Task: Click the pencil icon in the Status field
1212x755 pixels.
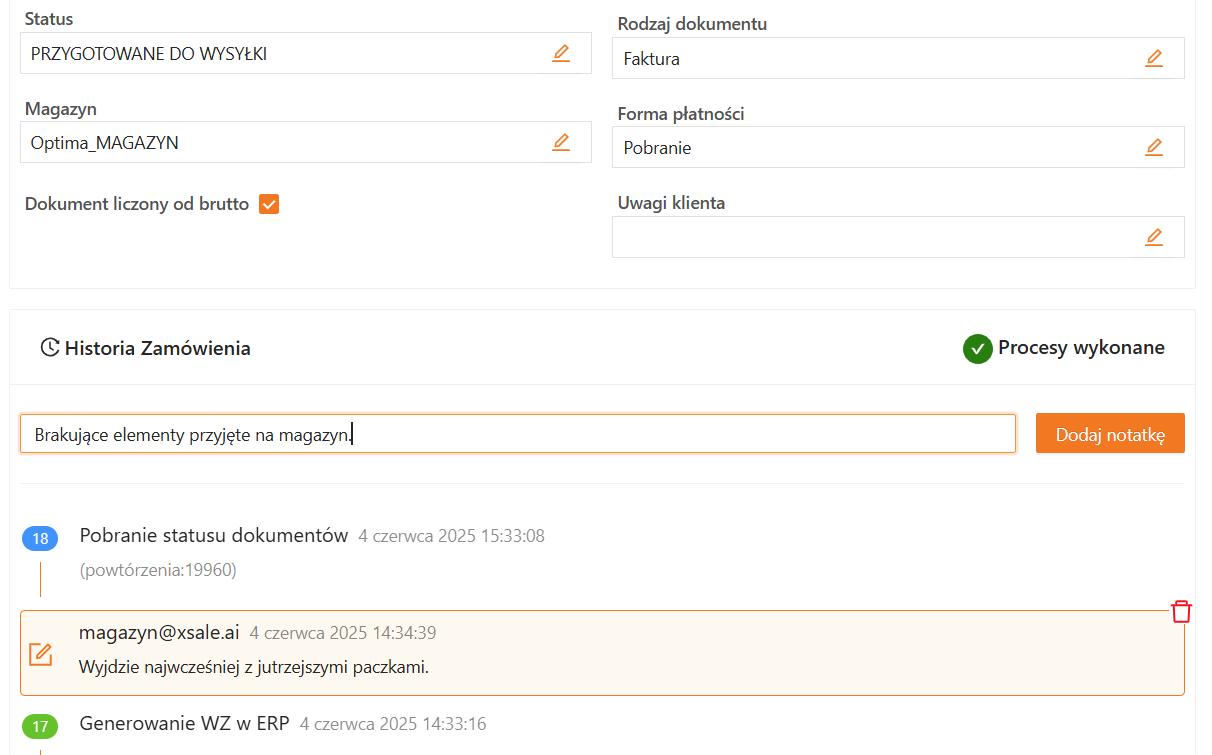Action: tap(561, 53)
